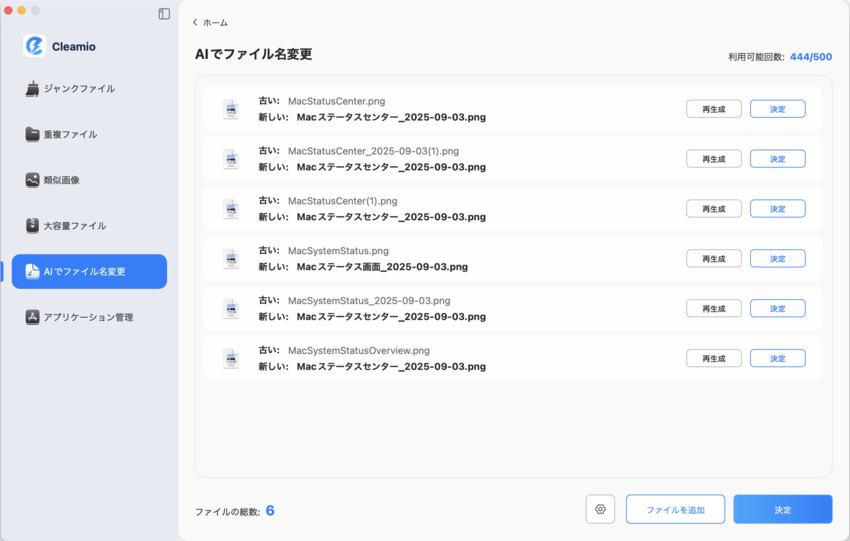Viewport: 850px width, 541px height.
Task: Open 類似画像 in sidebar
Action: click(x=89, y=180)
